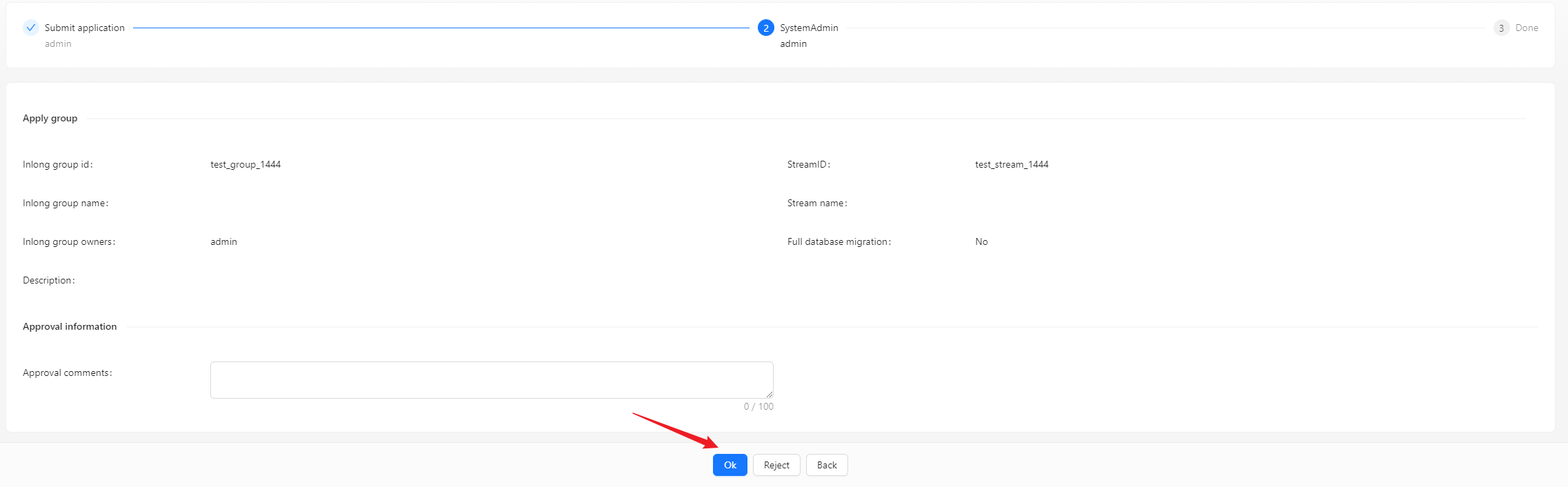Click the step 2 circle icon
The height and width of the screenshot is (487, 1568).
click(765, 28)
